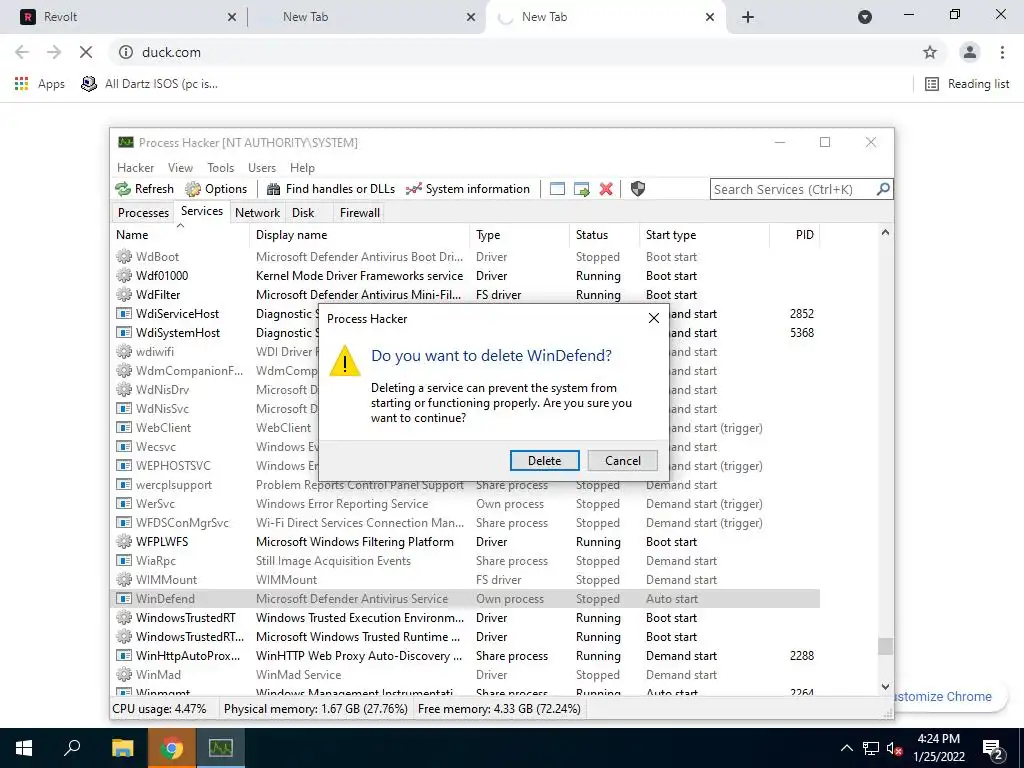Open the Users menu

coord(262,168)
